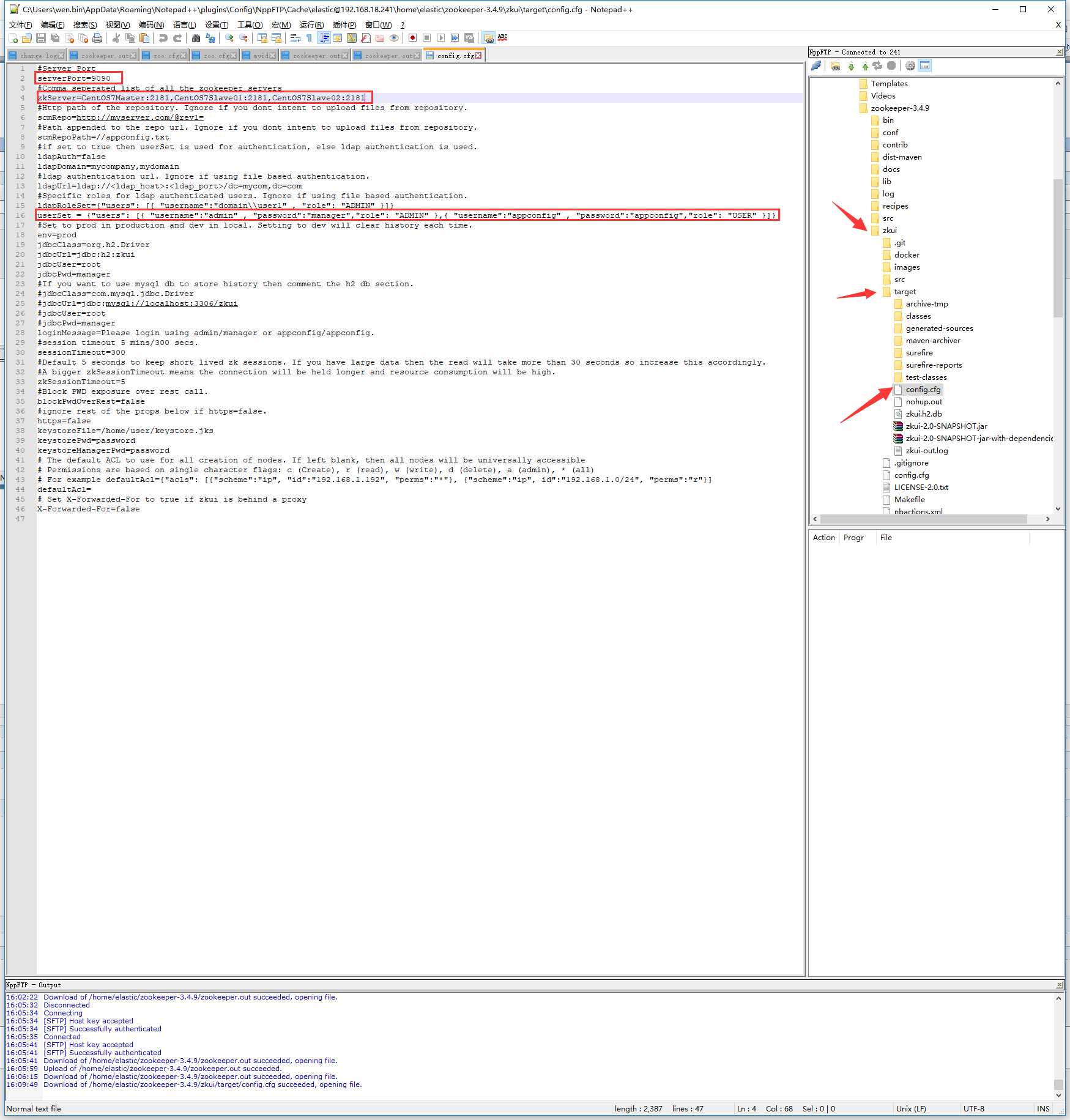Close the NppFTP Output panel
The width and height of the screenshot is (1070, 1120).
point(1060,985)
